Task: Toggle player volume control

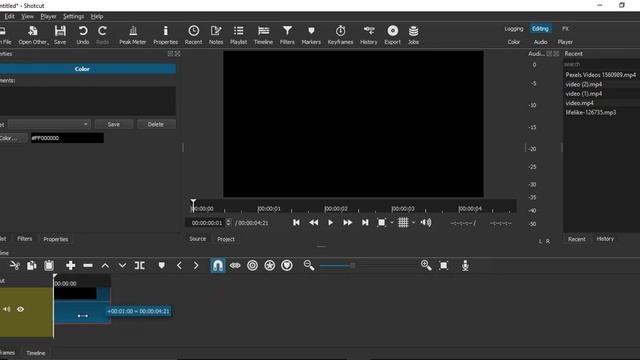Action: coord(426,222)
